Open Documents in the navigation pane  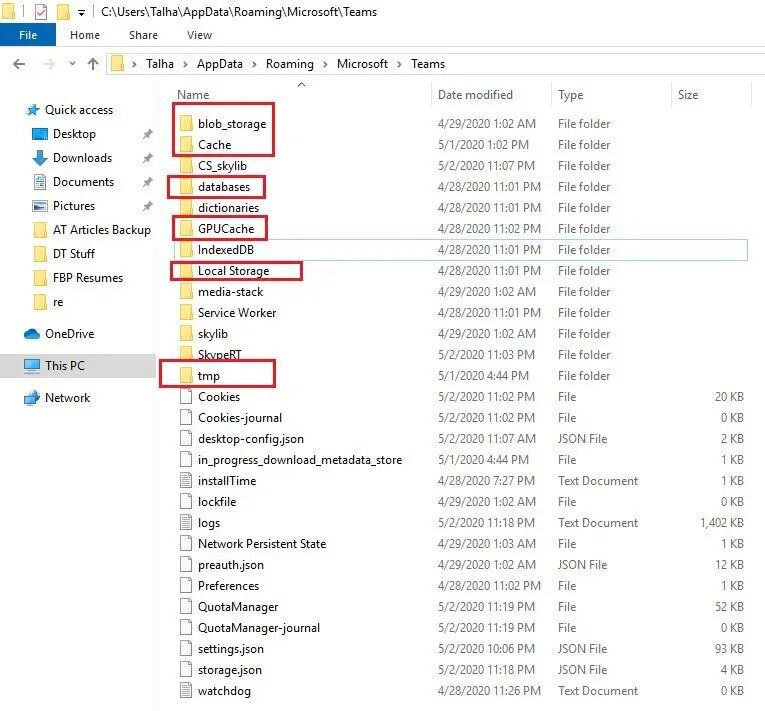coord(83,182)
